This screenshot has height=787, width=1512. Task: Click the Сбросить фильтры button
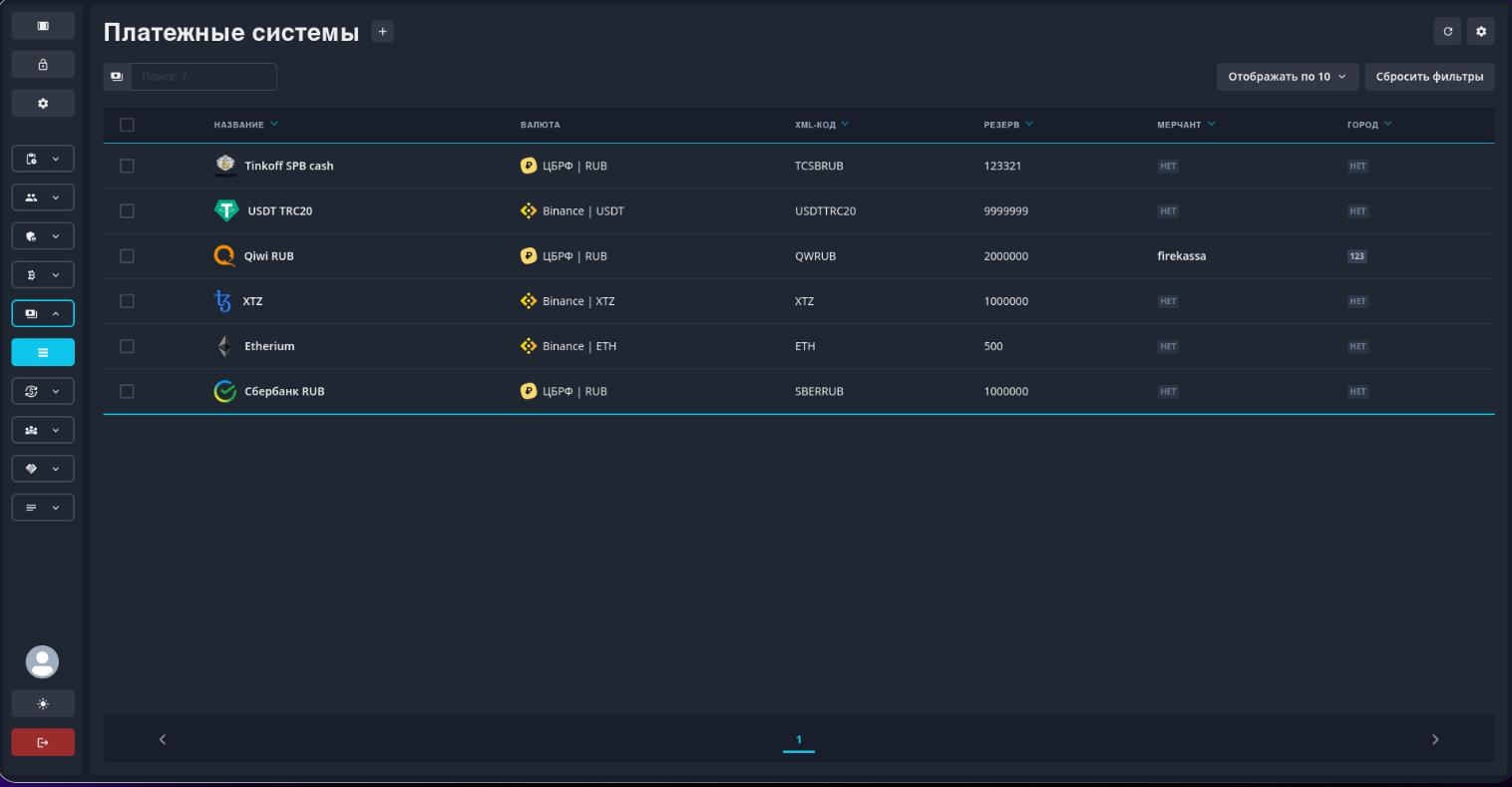click(x=1429, y=77)
